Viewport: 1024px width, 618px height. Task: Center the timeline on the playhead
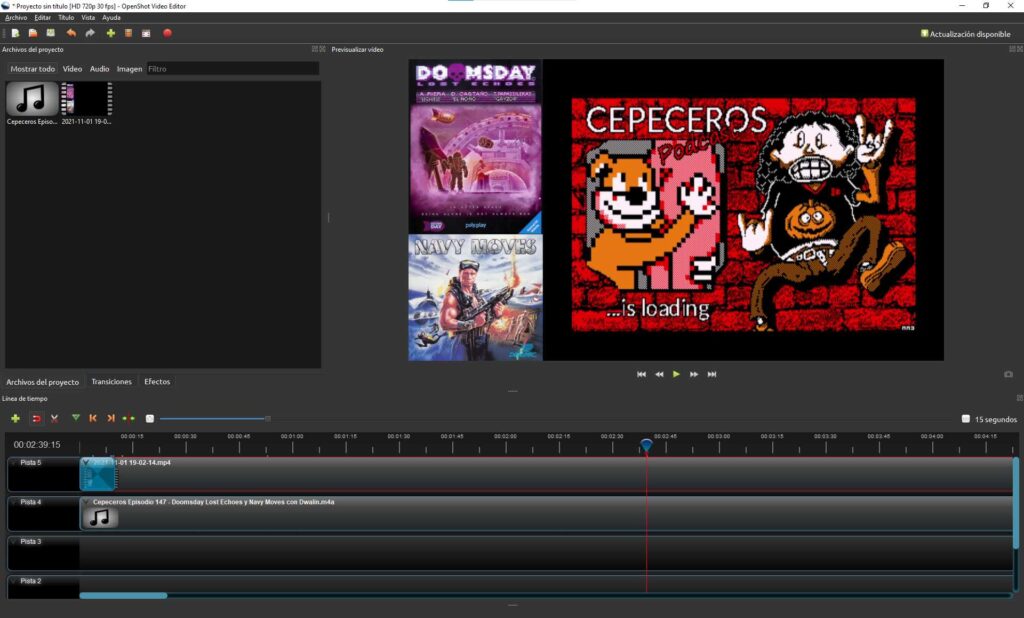click(129, 418)
